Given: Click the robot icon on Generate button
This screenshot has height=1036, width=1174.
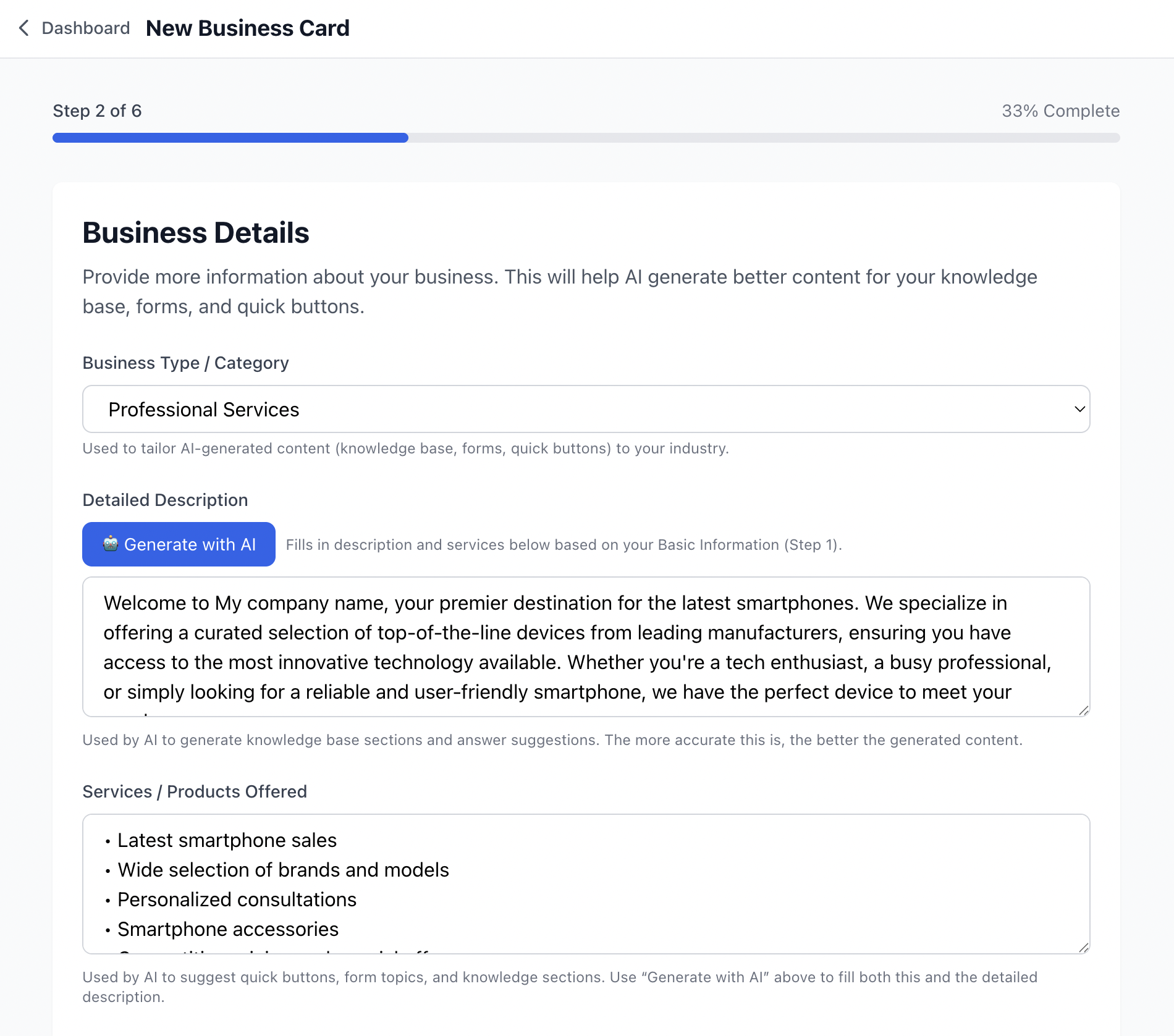Looking at the screenshot, I should point(111,544).
